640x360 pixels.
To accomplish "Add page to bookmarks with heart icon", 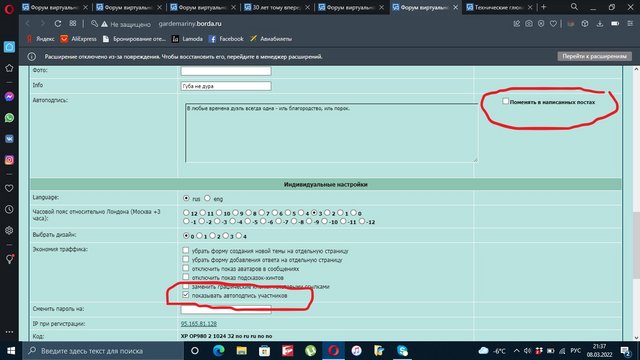I will 553,24.
